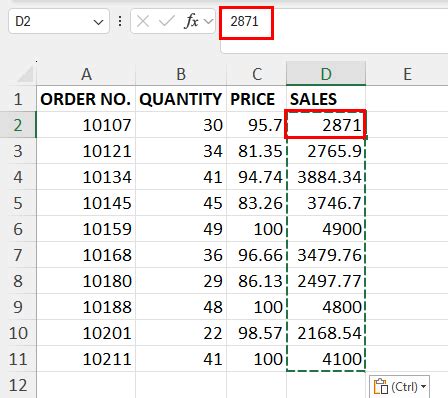The width and height of the screenshot is (448, 398).
Task: Click quantity cell with value 30
Action: pyautogui.click(x=181, y=125)
